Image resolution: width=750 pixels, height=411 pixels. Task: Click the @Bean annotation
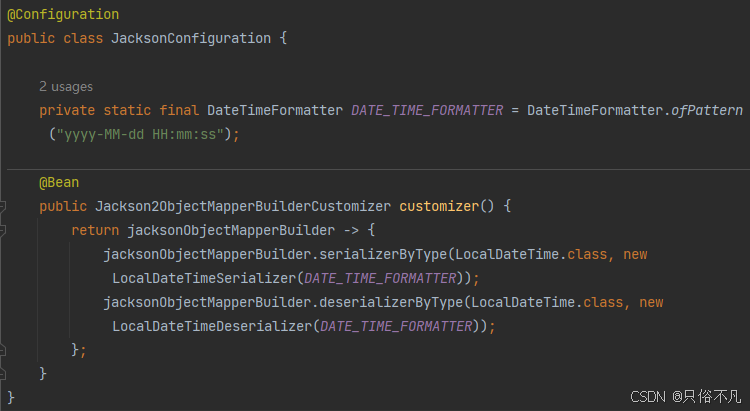coord(59,183)
